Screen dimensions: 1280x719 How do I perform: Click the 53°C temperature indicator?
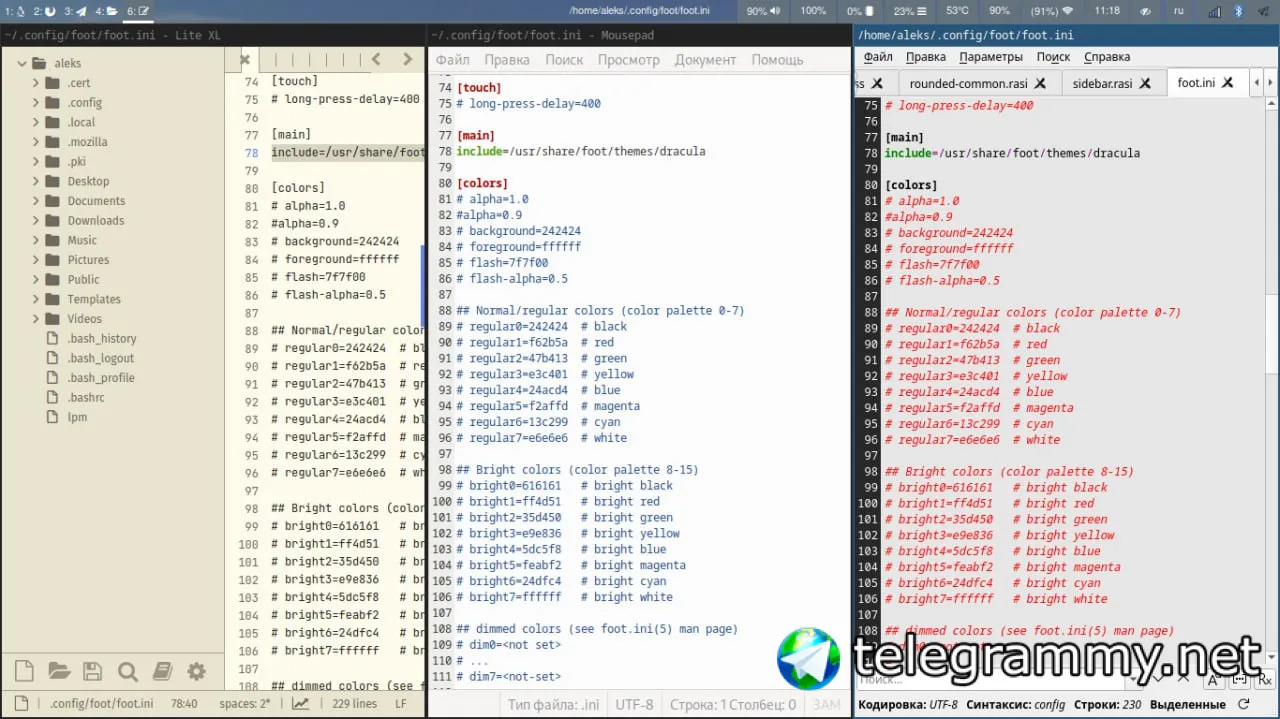click(957, 11)
